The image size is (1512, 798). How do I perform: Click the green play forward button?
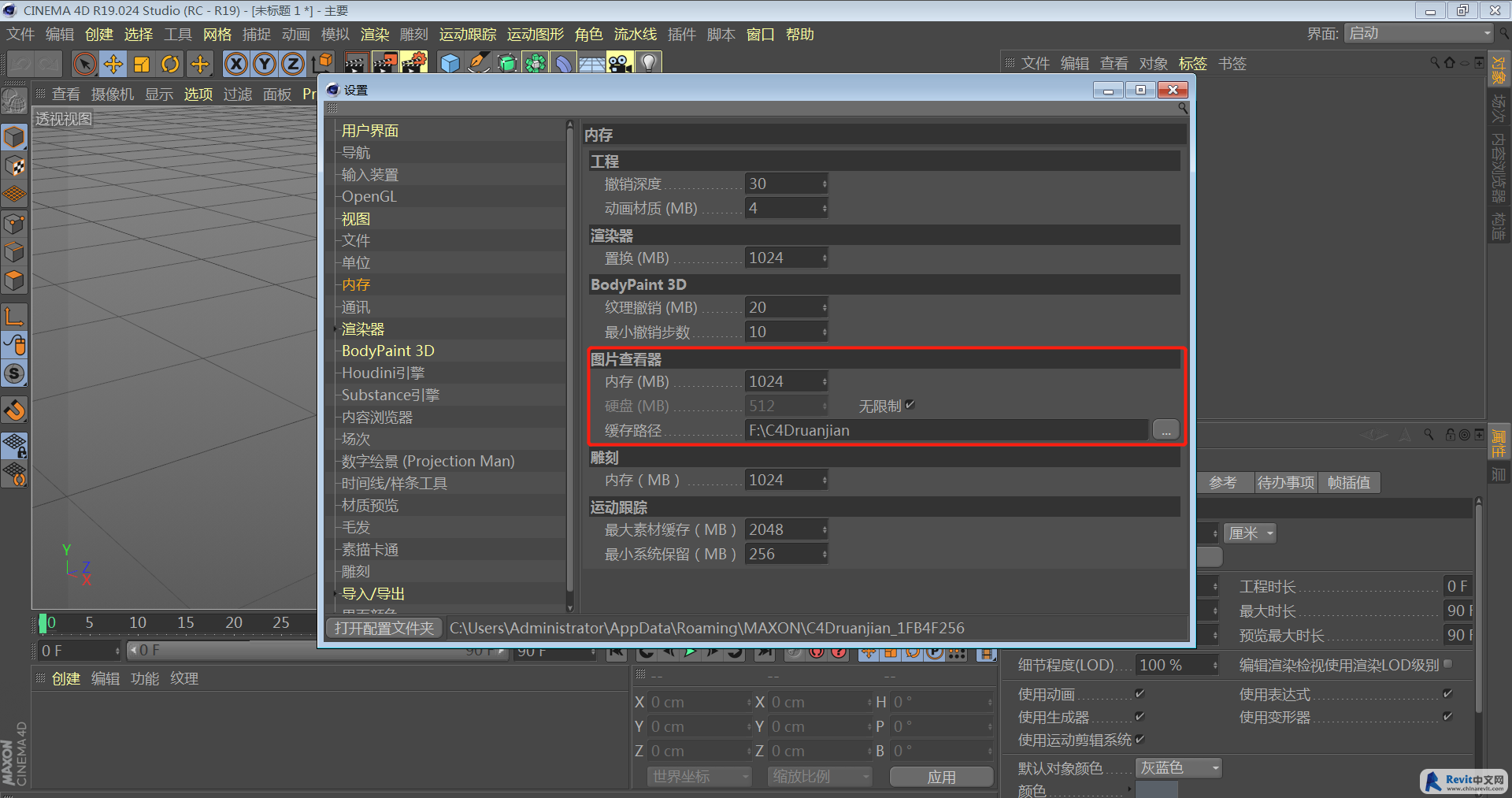click(x=691, y=652)
